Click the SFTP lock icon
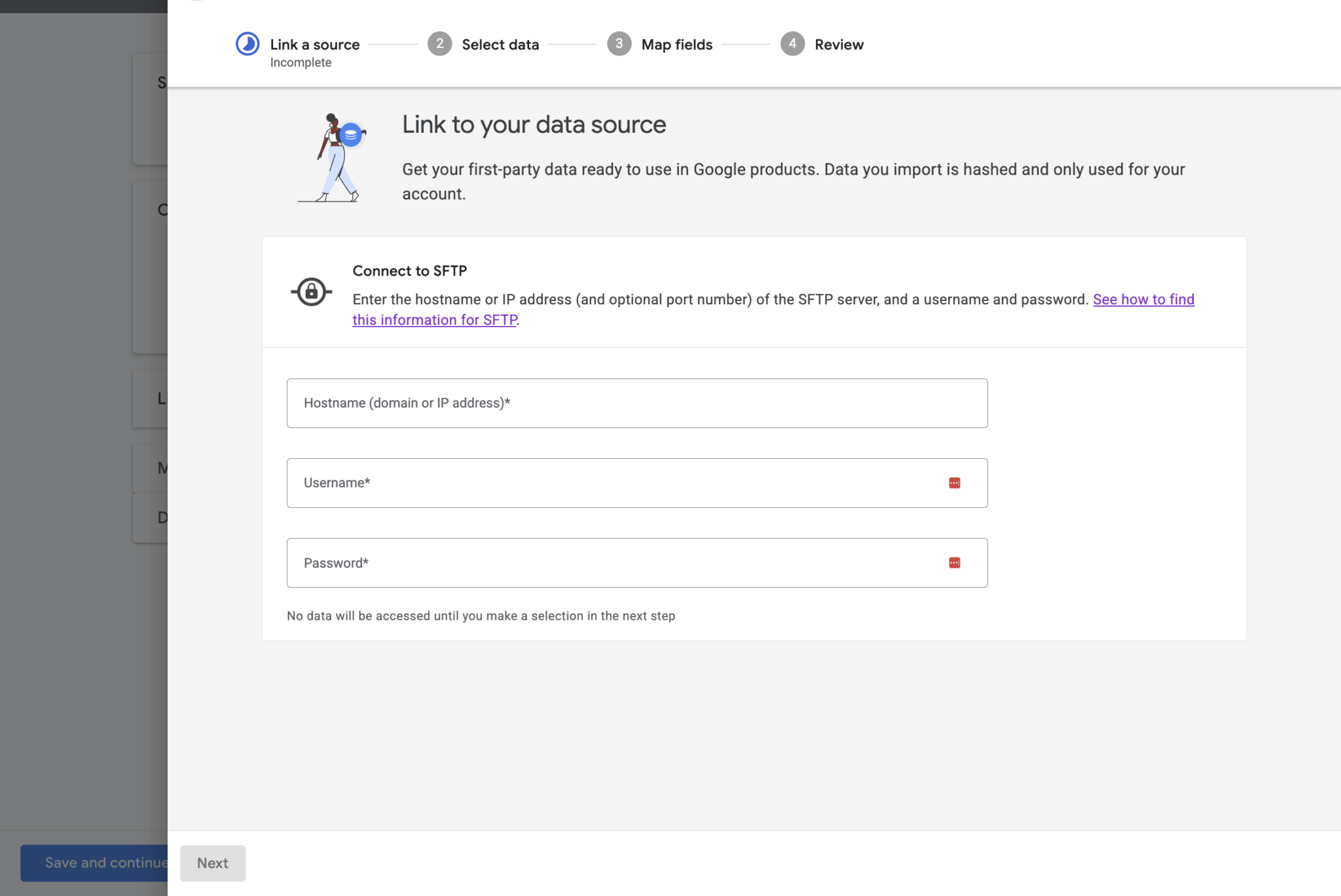The height and width of the screenshot is (896, 1341). point(311,292)
